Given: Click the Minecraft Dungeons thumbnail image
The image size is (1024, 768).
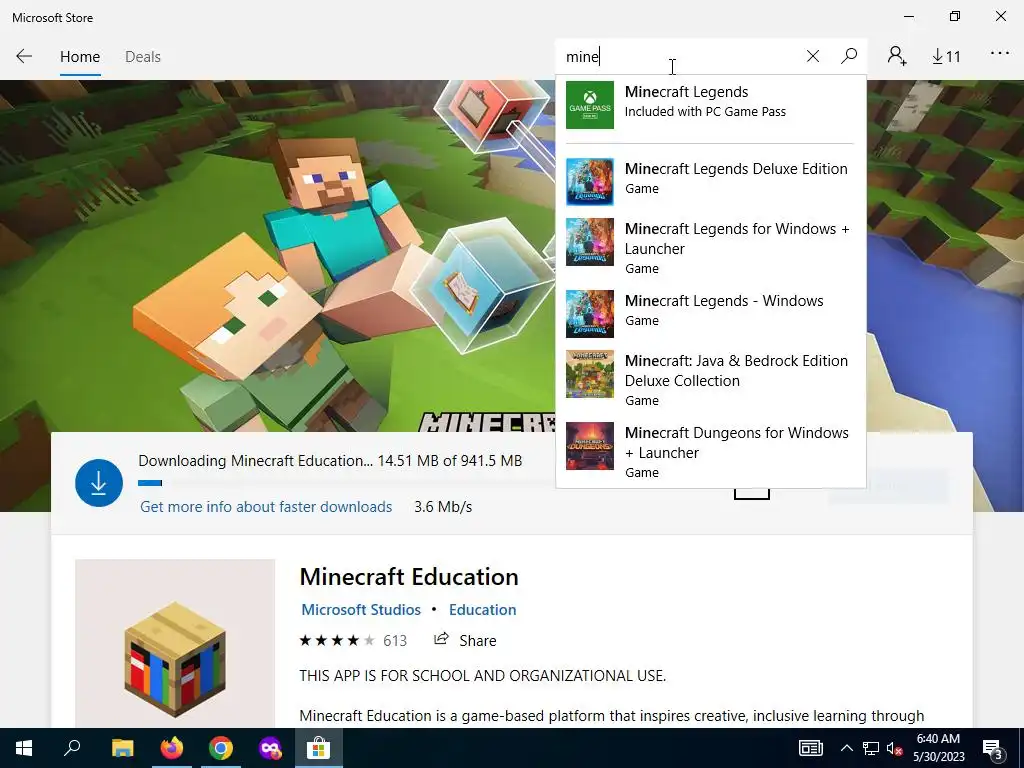Looking at the screenshot, I should (x=590, y=446).
